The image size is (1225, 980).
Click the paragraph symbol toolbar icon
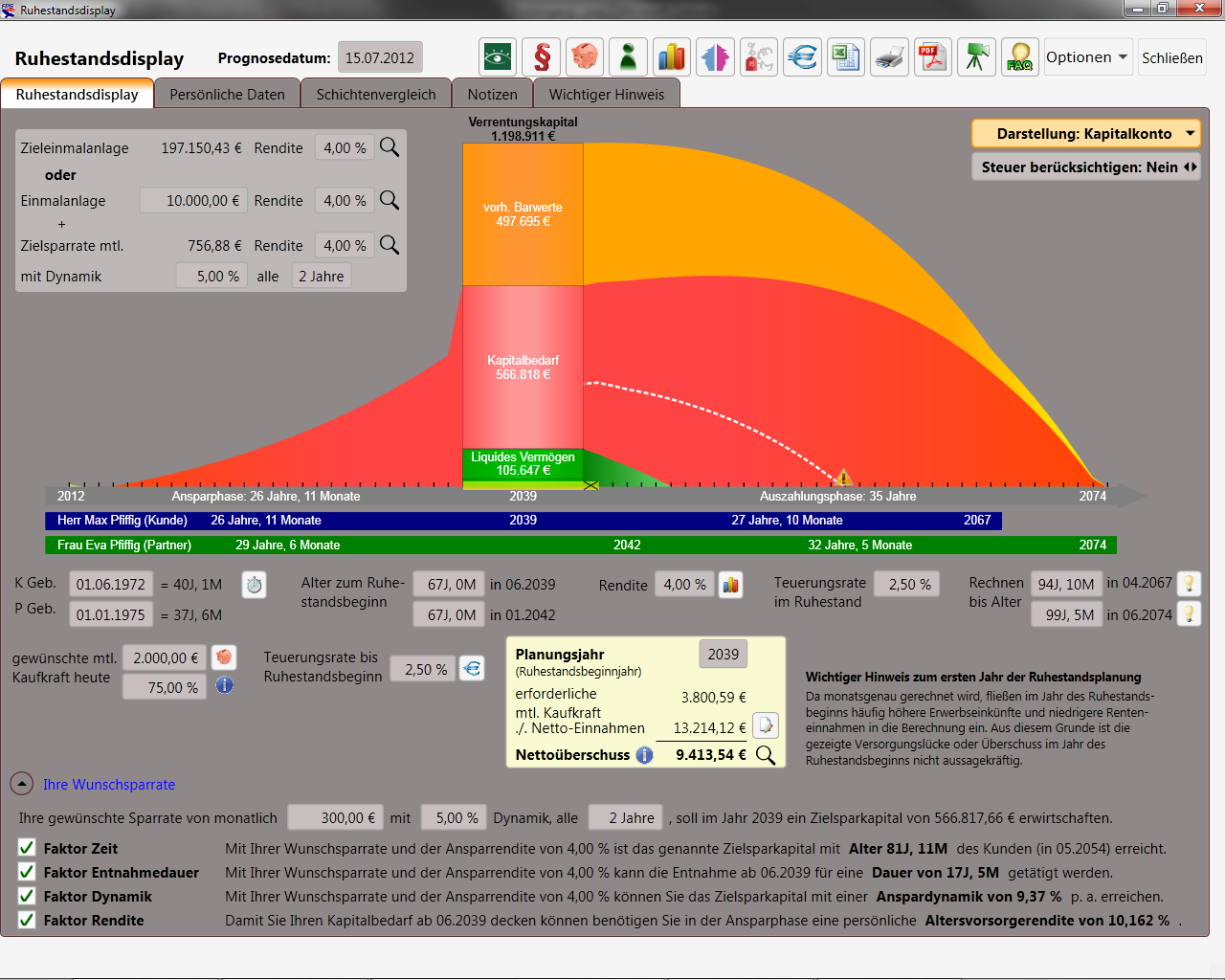pyautogui.click(x=542, y=57)
